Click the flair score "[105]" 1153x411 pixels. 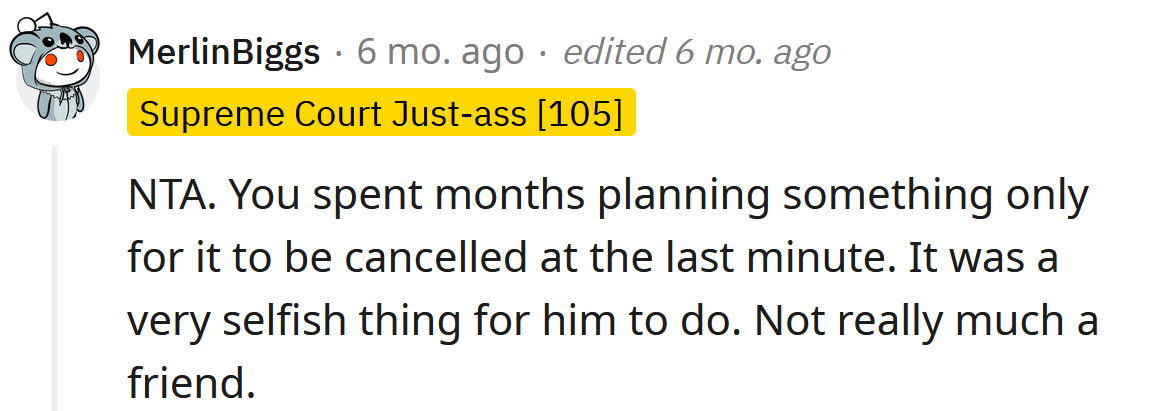[x=580, y=116]
